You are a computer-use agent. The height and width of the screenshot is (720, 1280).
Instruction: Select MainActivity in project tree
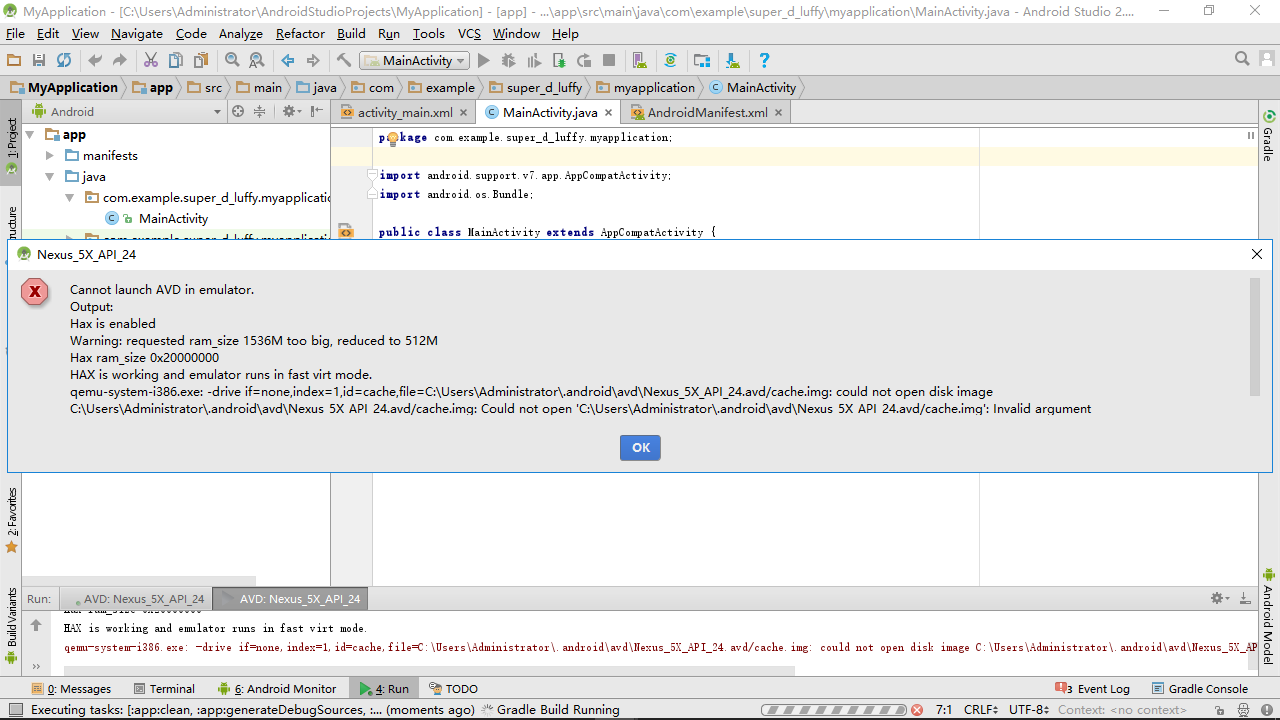[173, 218]
